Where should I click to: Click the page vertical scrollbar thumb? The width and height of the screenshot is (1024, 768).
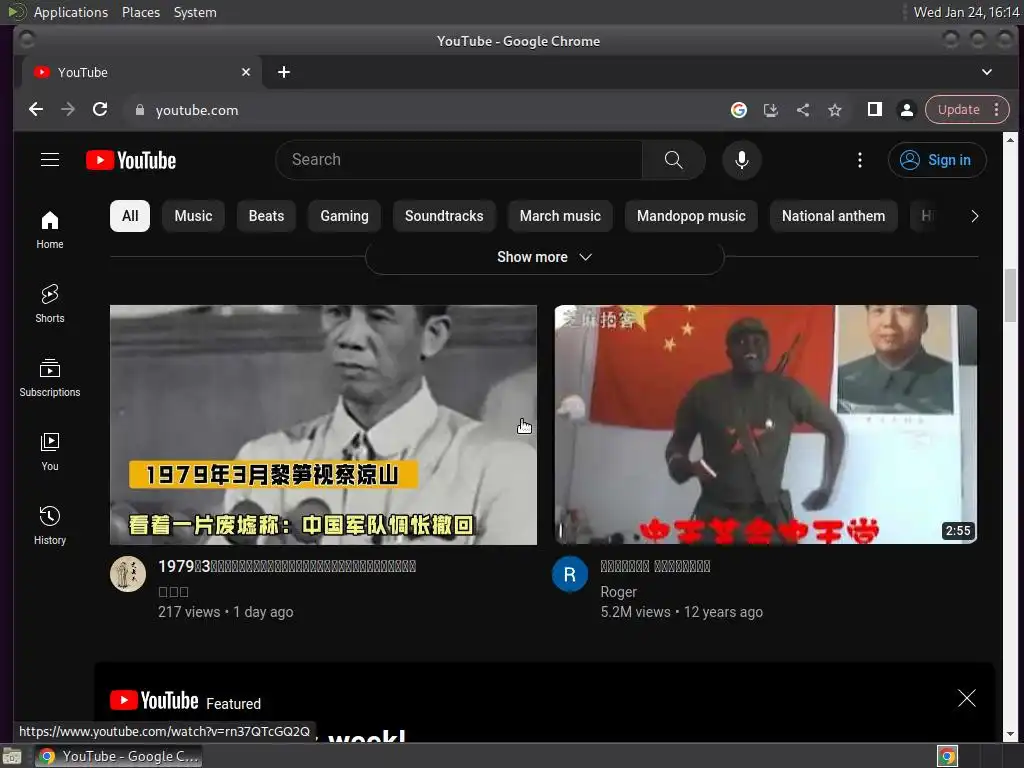point(1010,295)
